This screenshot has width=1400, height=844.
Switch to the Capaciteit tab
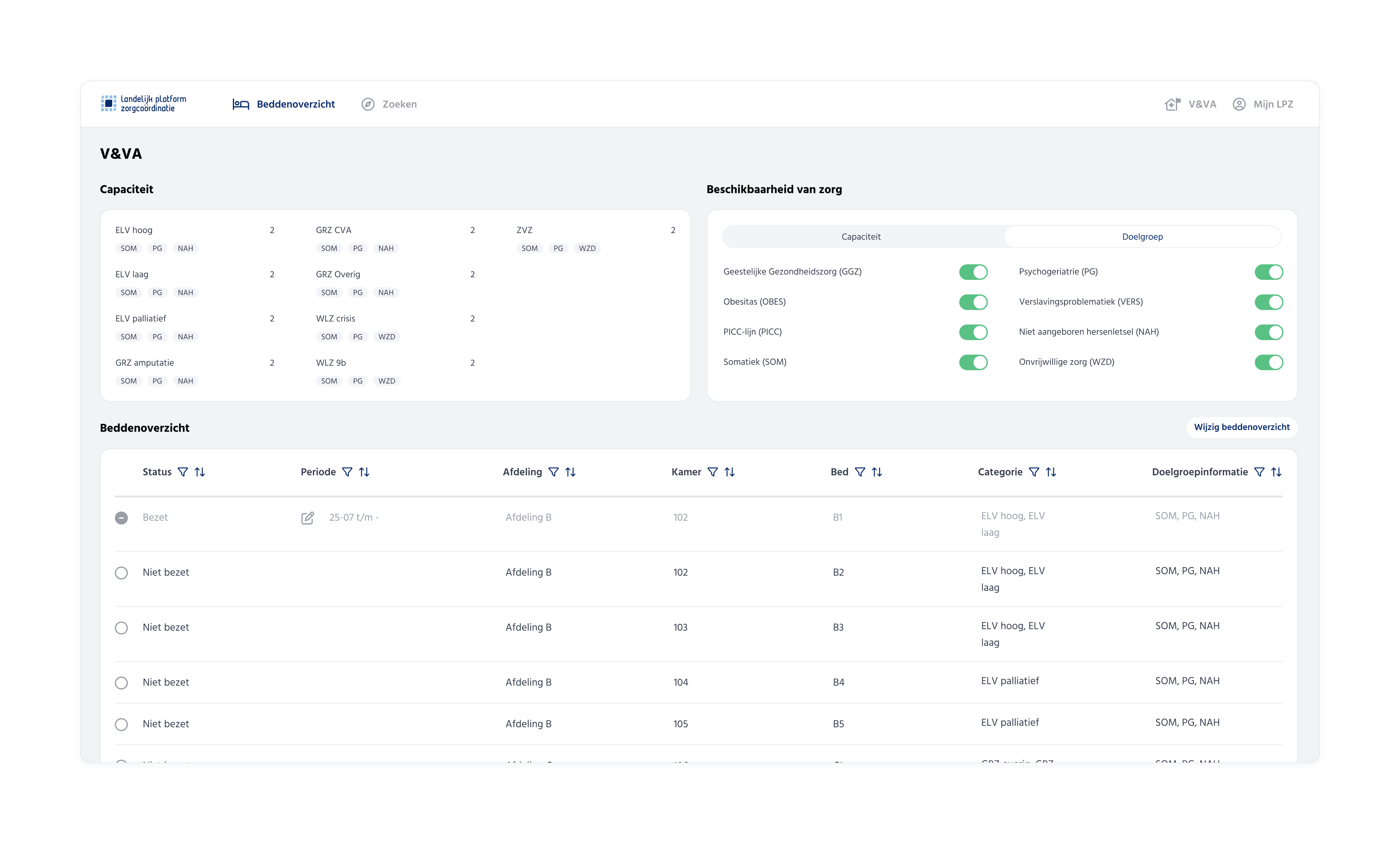pos(861,236)
